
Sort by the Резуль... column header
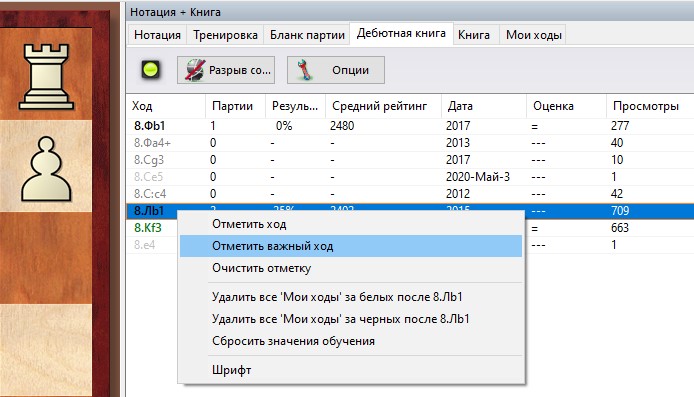coord(295,106)
